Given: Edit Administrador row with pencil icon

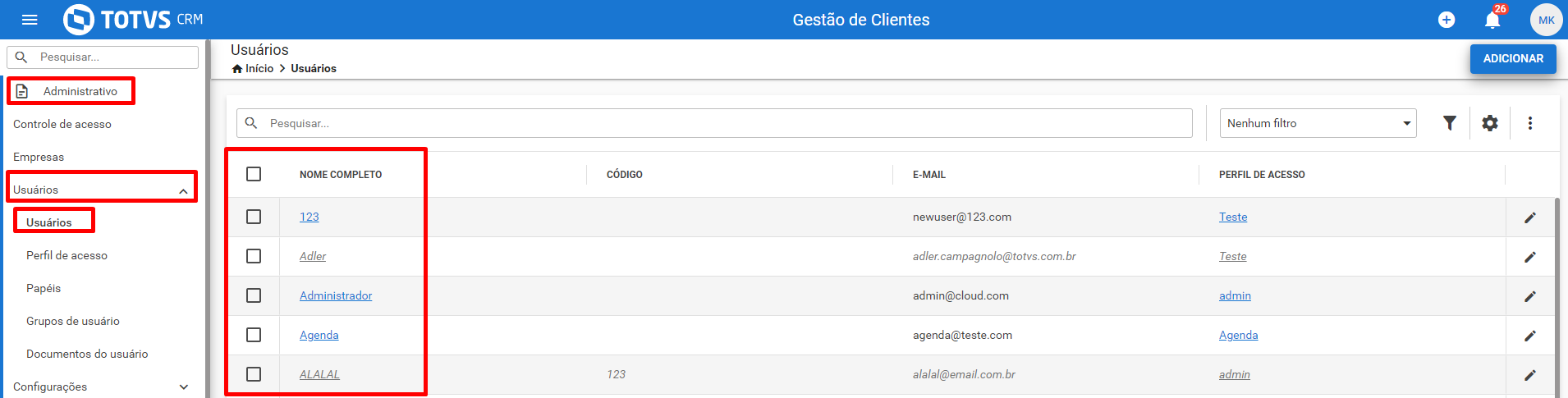Looking at the screenshot, I should (1530, 296).
